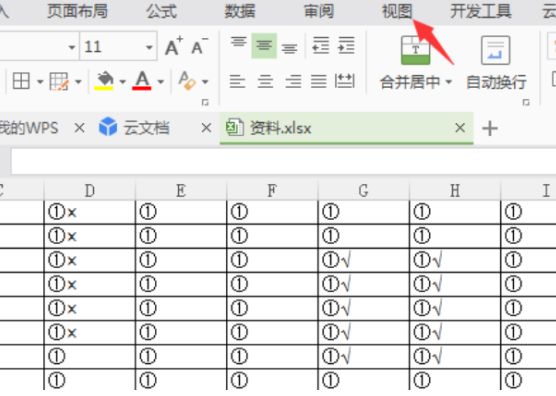The image size is (556, 396).
Task: Apply yellow fill color bucket
Action: click(104, 81)
